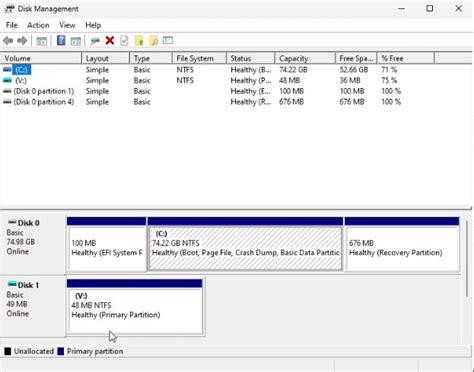Click the Forward arrow toolbar icon

point(22,41)
